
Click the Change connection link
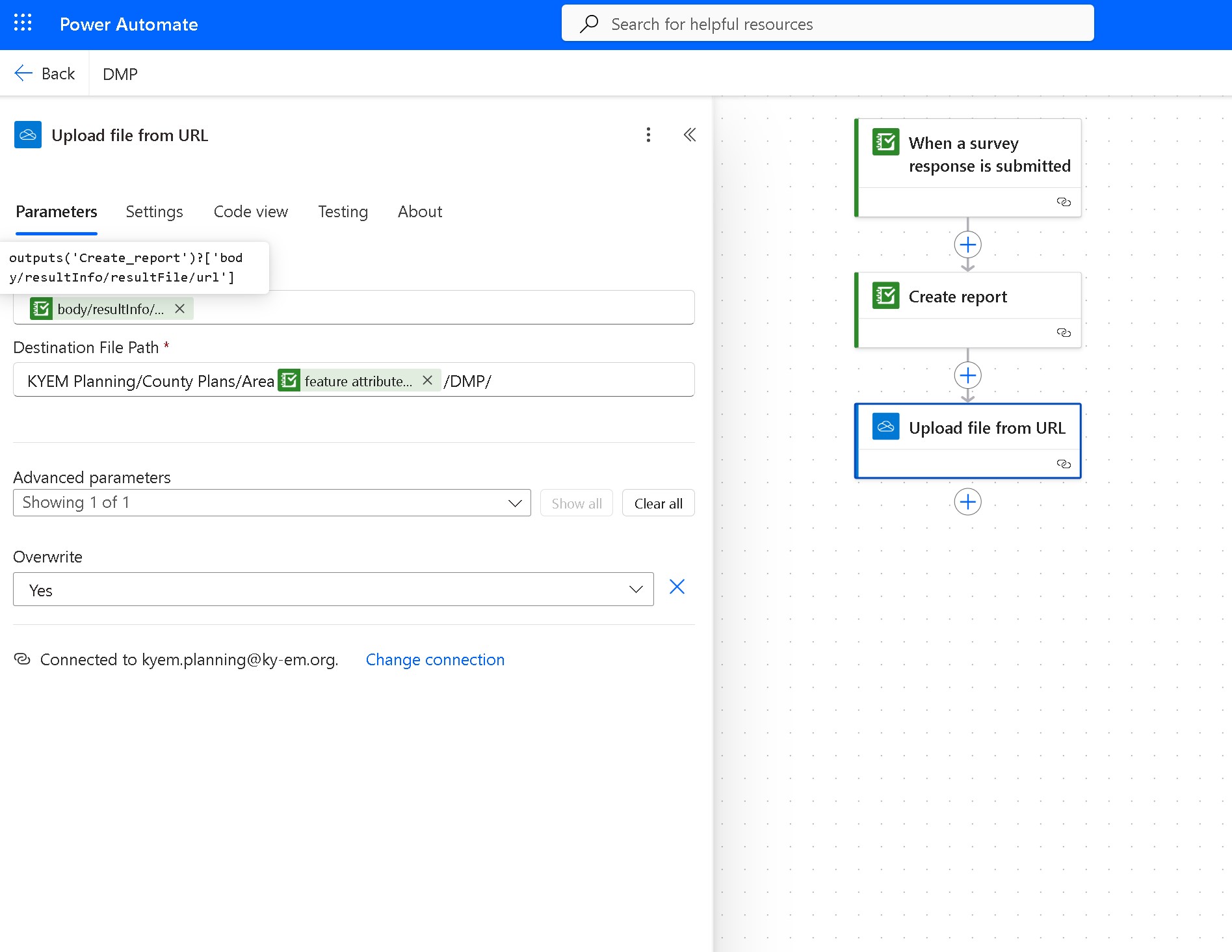pyautogui.click(x=435, y=659)
